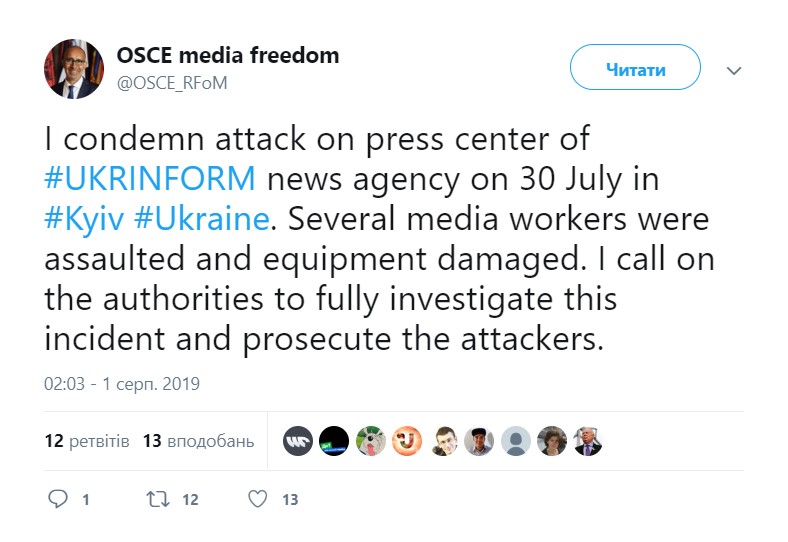Show the list of 12 ретвітів
The height and width of the screenshot is (542, 788).
point(87,441)
